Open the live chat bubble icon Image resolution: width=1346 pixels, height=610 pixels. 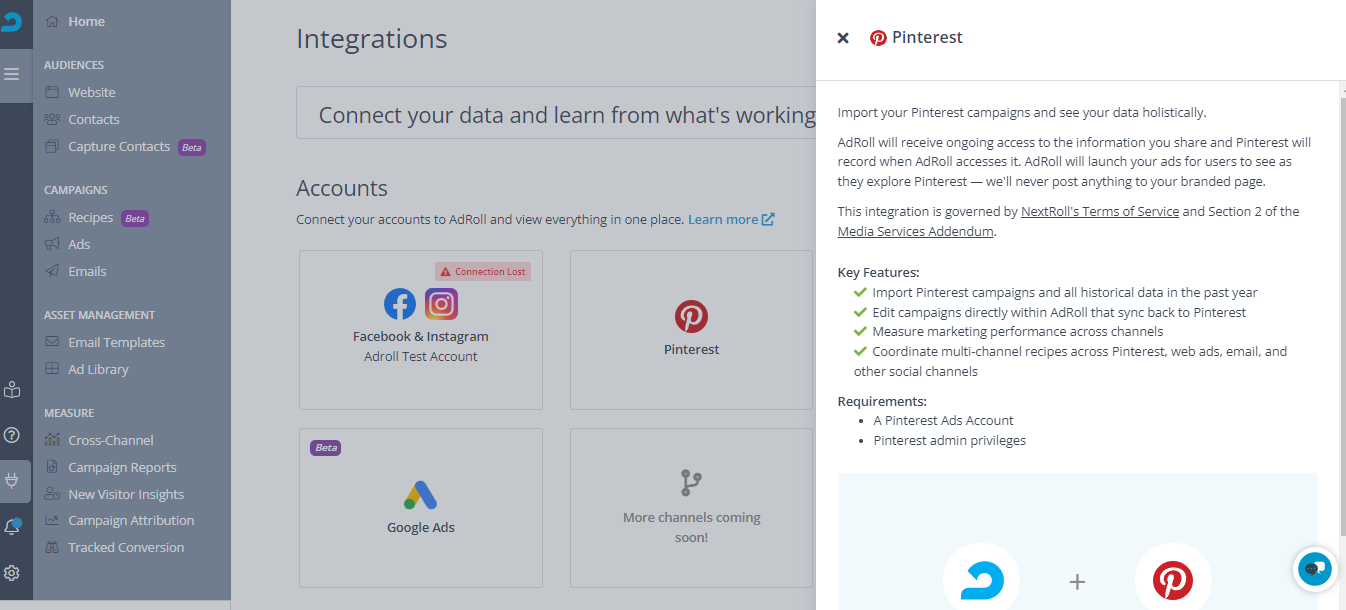1315,569
